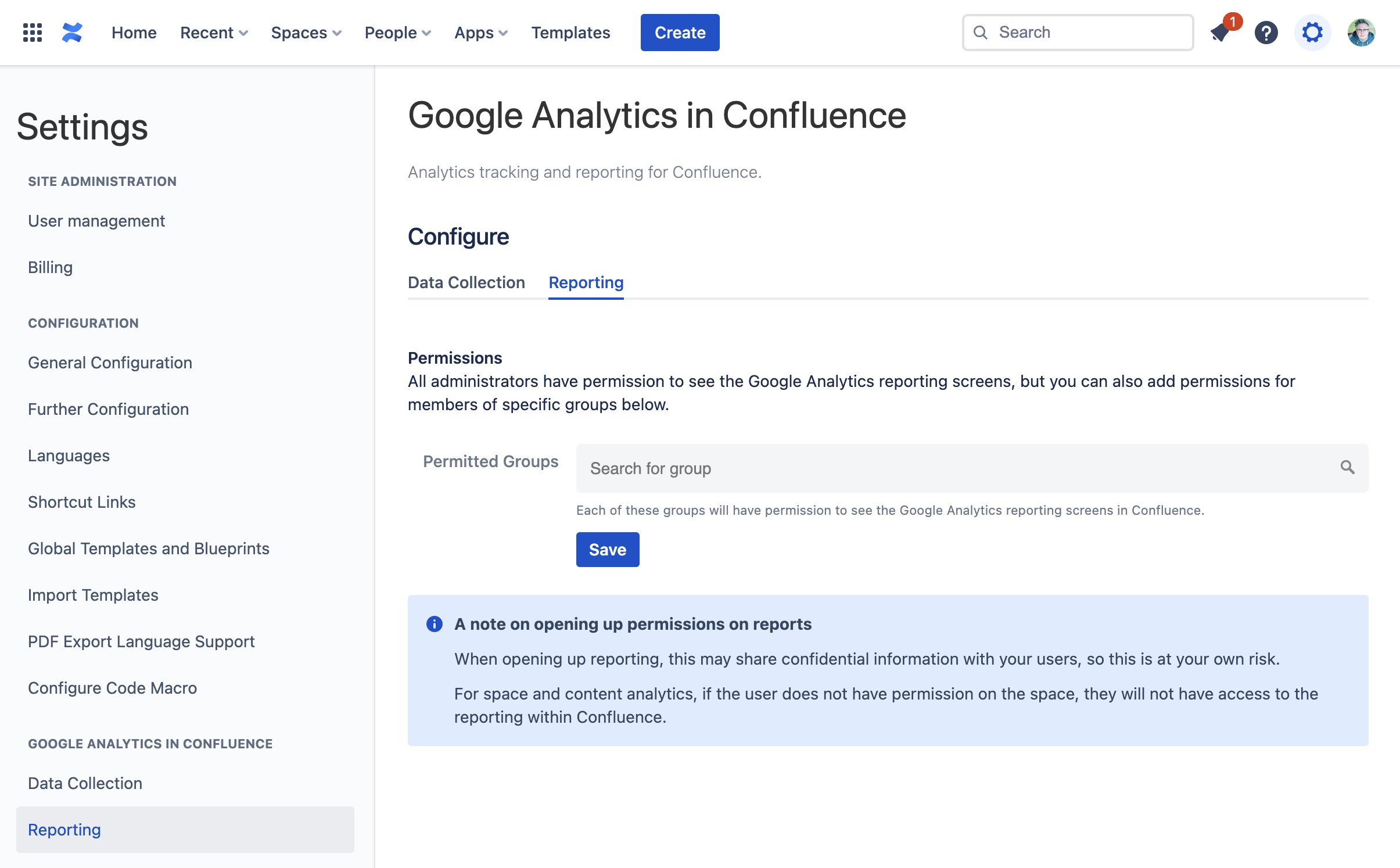Open the People dropdown menu
Image resolution: width=1400 pixels, height=868 pixels.
tap(397, 33)
